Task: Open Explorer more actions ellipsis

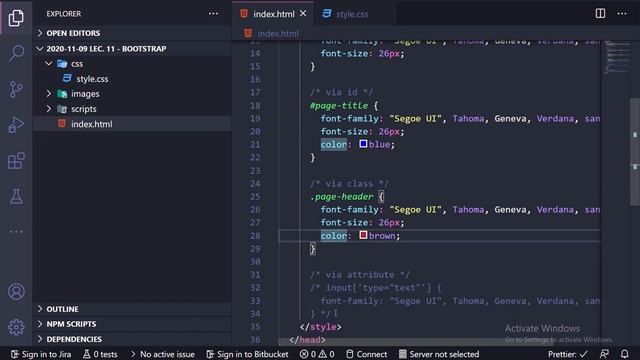Action: click(213, 13)
